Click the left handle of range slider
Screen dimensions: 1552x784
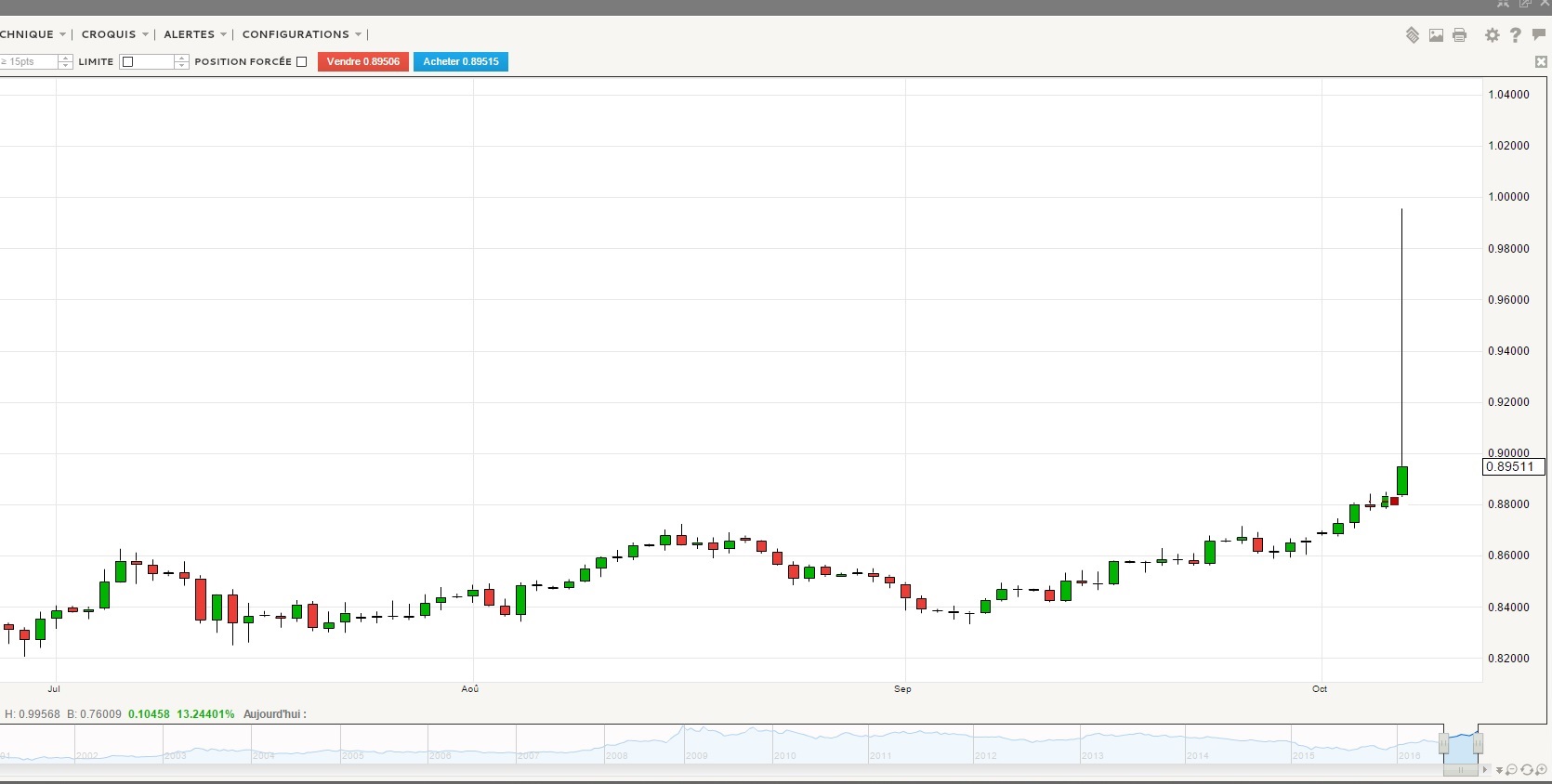click(x=1444, y=743)
